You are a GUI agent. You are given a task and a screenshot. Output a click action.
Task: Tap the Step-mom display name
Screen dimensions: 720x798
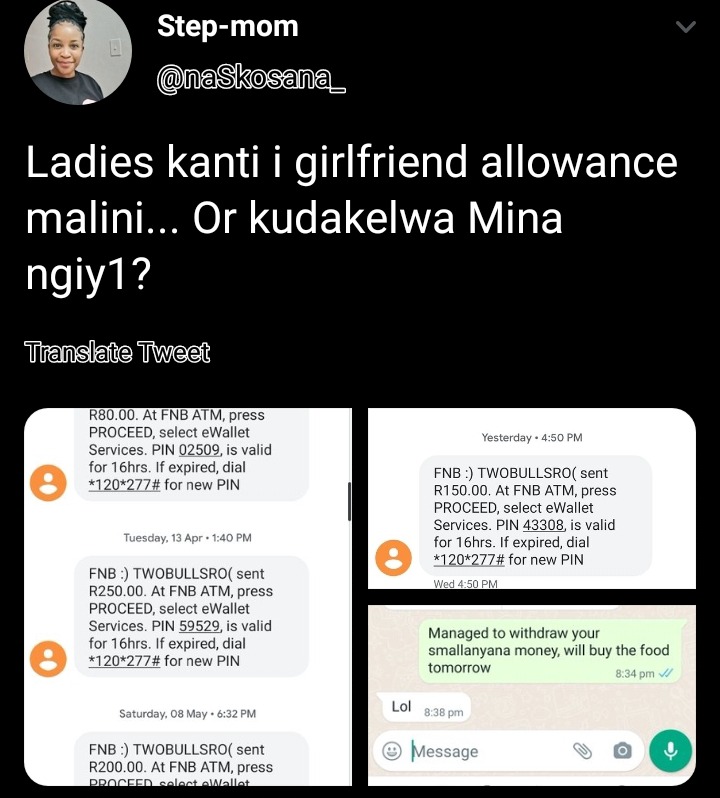point(227,26)
